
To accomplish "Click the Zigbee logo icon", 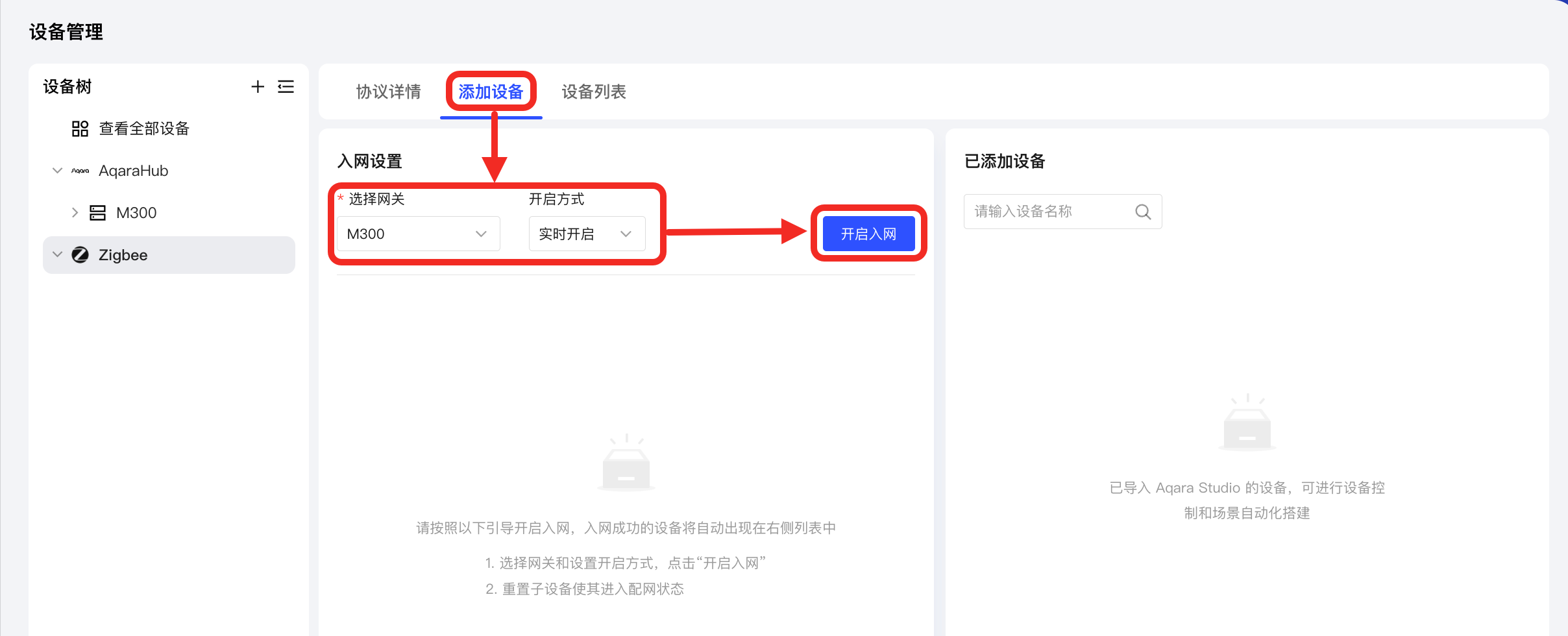I will [80, 255].
